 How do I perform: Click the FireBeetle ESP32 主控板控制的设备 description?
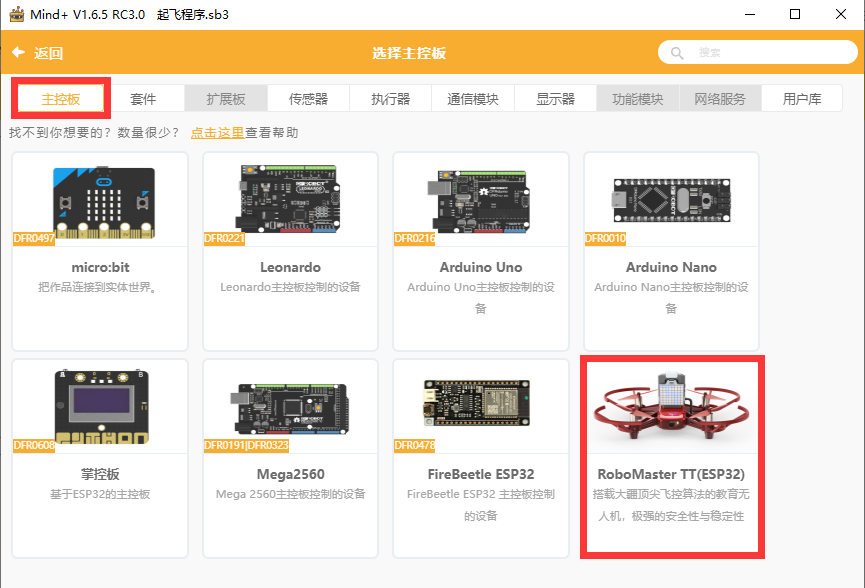click(x=481, y=504)
